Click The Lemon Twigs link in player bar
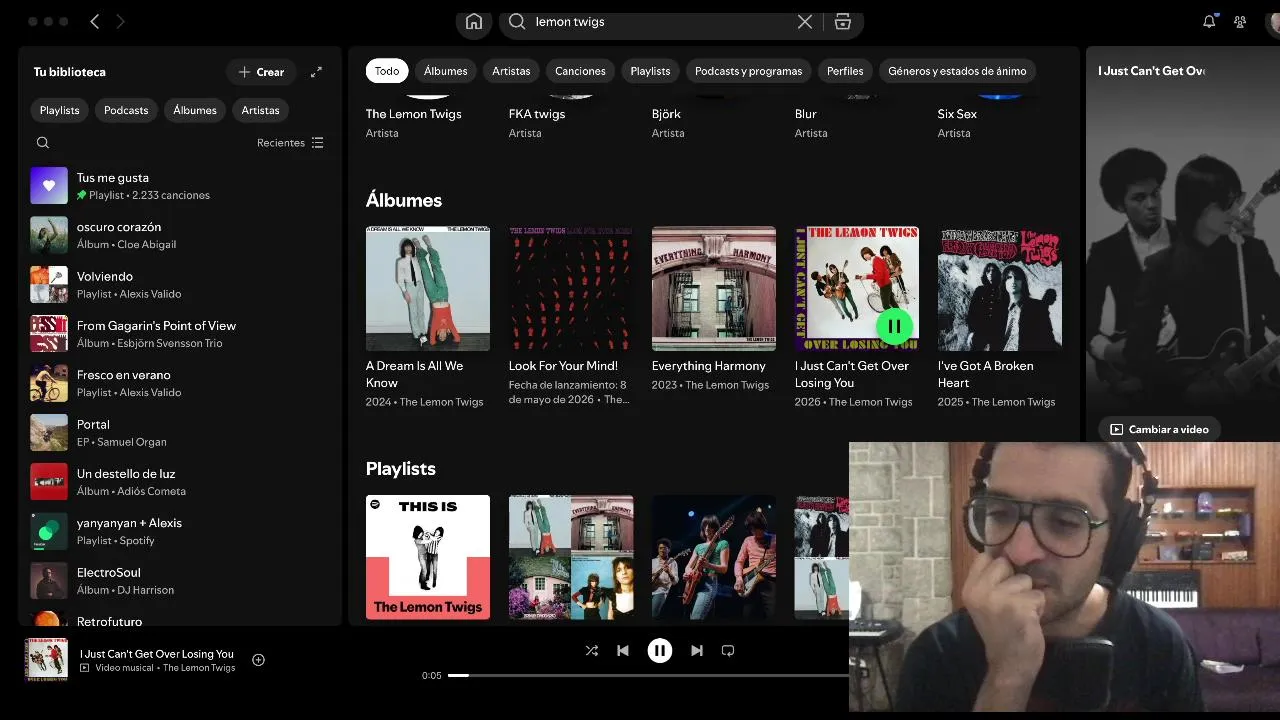The width and height of the screenshot is (1280, 720). click(x=199, y=668)
